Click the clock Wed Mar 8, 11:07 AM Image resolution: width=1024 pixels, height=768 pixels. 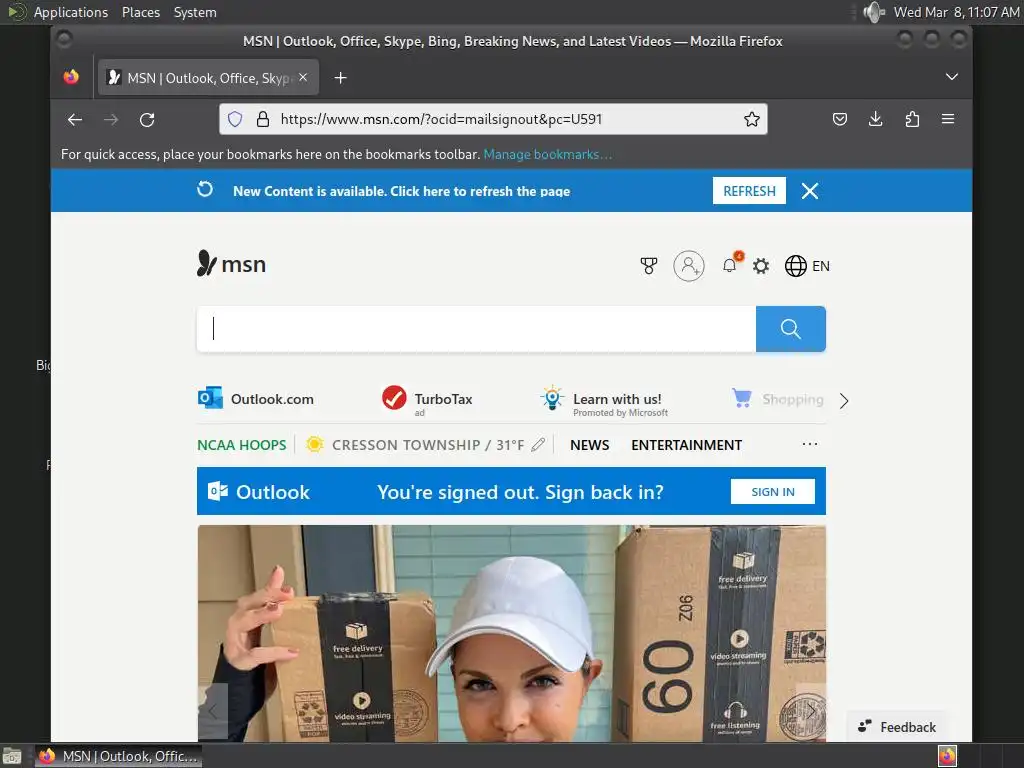click(956, 12)
